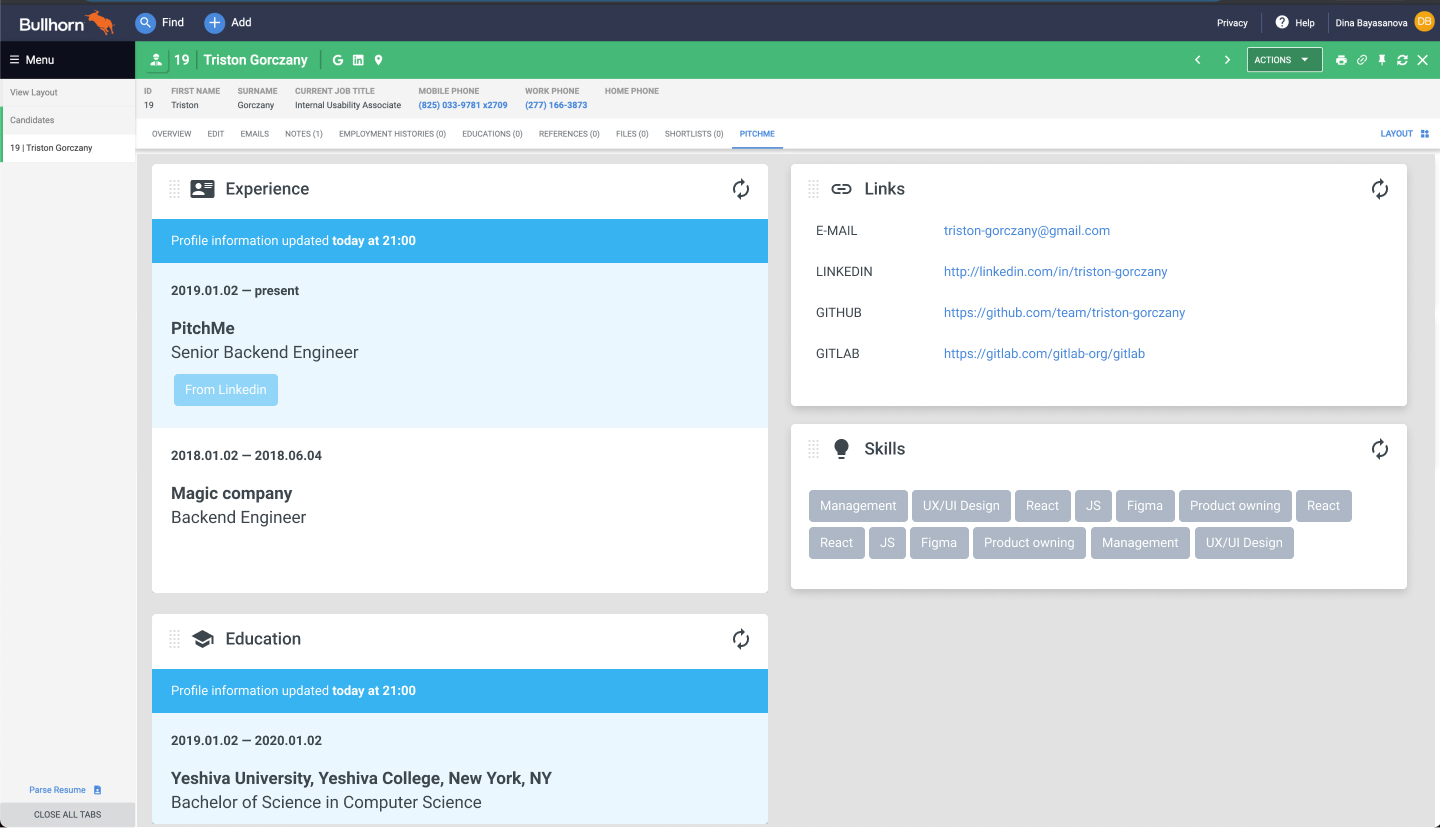The image size is (1440, 828).
Task: Close the candidate record with X
Action: point(1423,60)
